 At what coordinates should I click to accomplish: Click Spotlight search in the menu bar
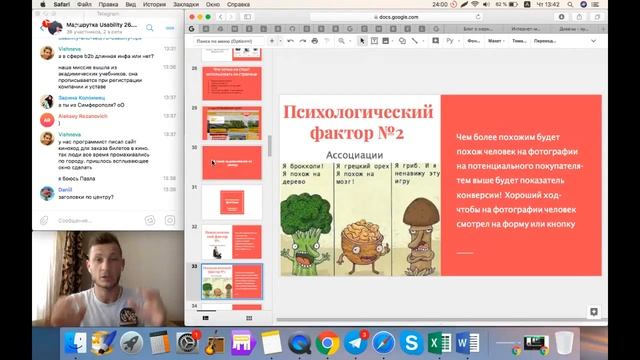tap(570, 4)
